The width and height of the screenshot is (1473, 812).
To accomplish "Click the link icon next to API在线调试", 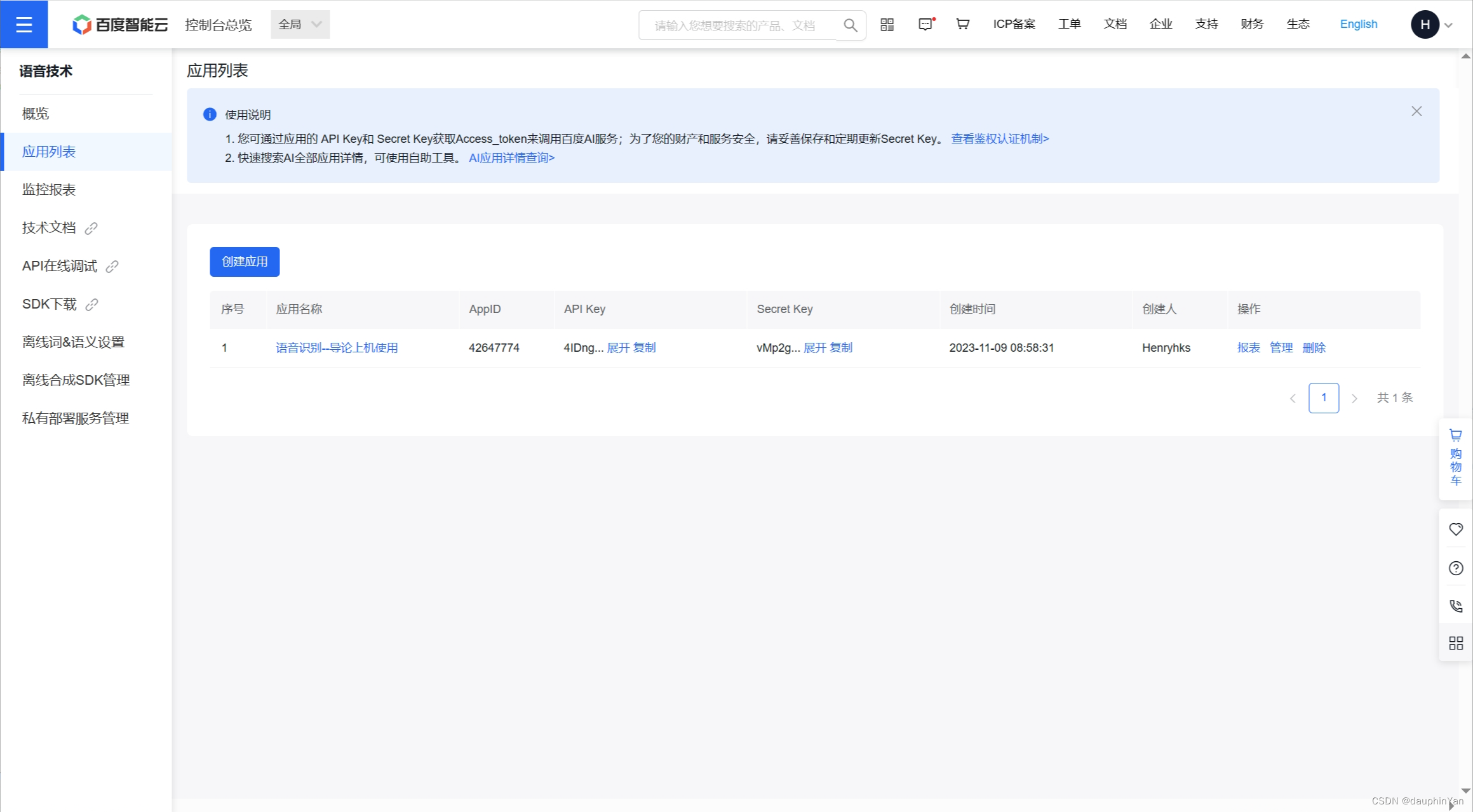I will tap(112, 266).
